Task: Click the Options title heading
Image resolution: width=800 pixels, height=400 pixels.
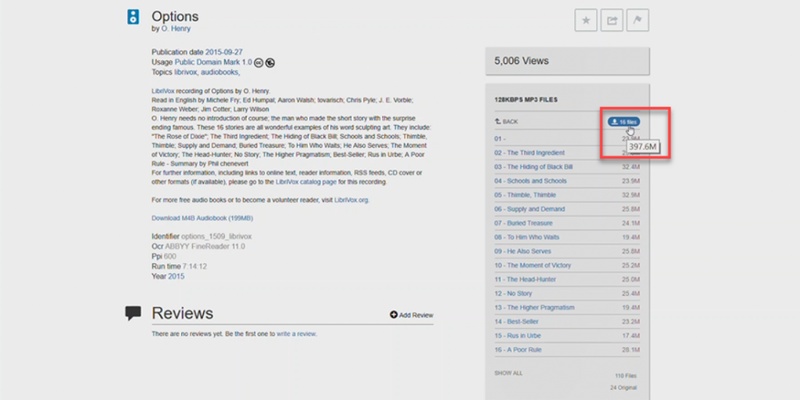Action: pyautogui.click(x=175, y=16)
